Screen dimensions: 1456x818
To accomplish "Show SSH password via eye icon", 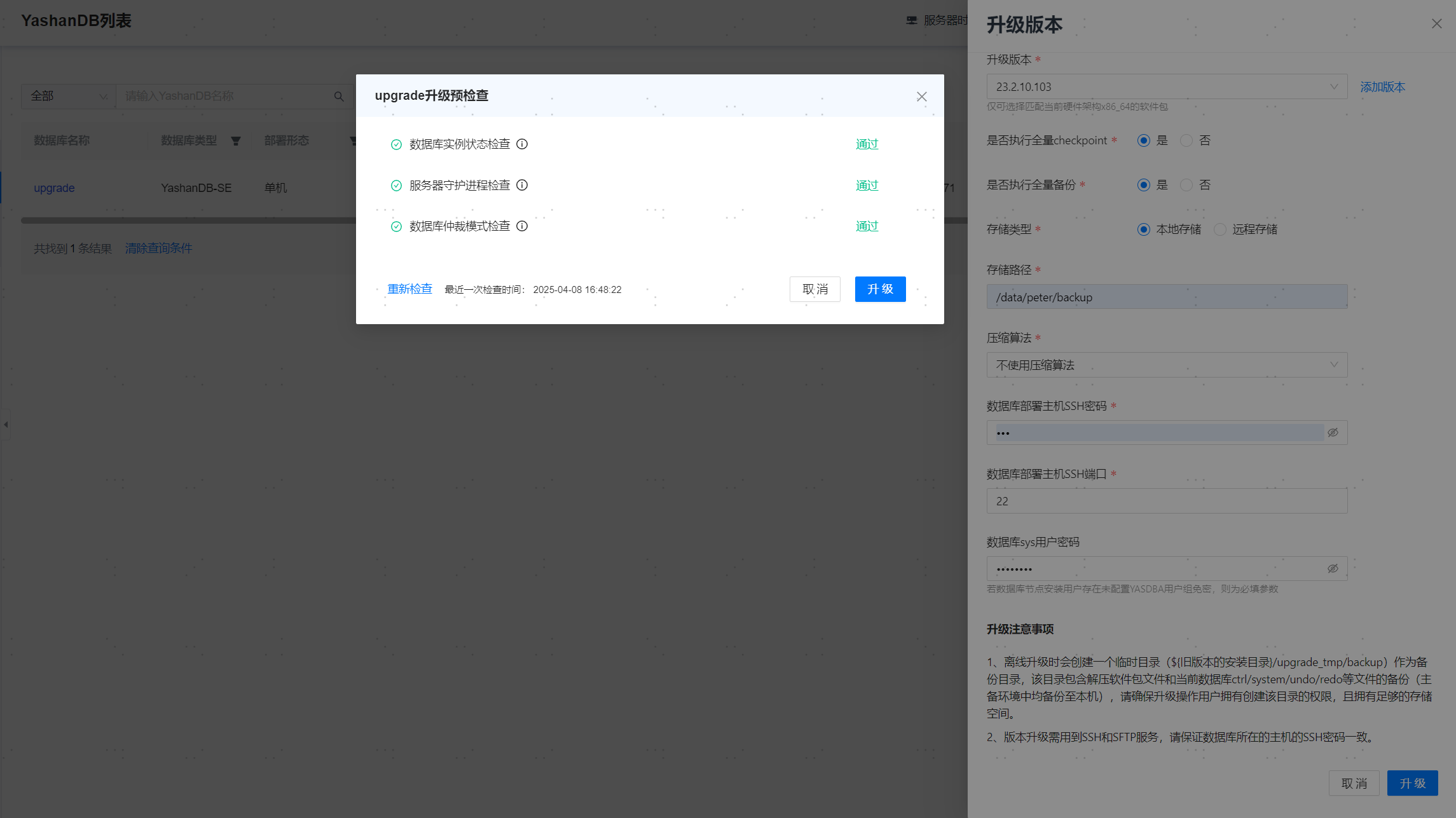I will click(x=1333, y=433).
